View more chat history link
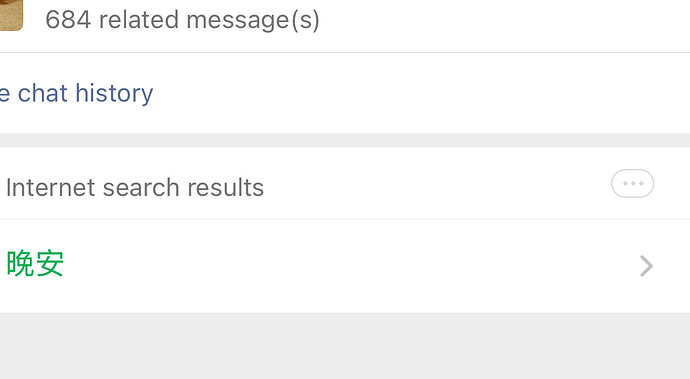The height and width of the screenshot is (379, 690). [76, 93]
